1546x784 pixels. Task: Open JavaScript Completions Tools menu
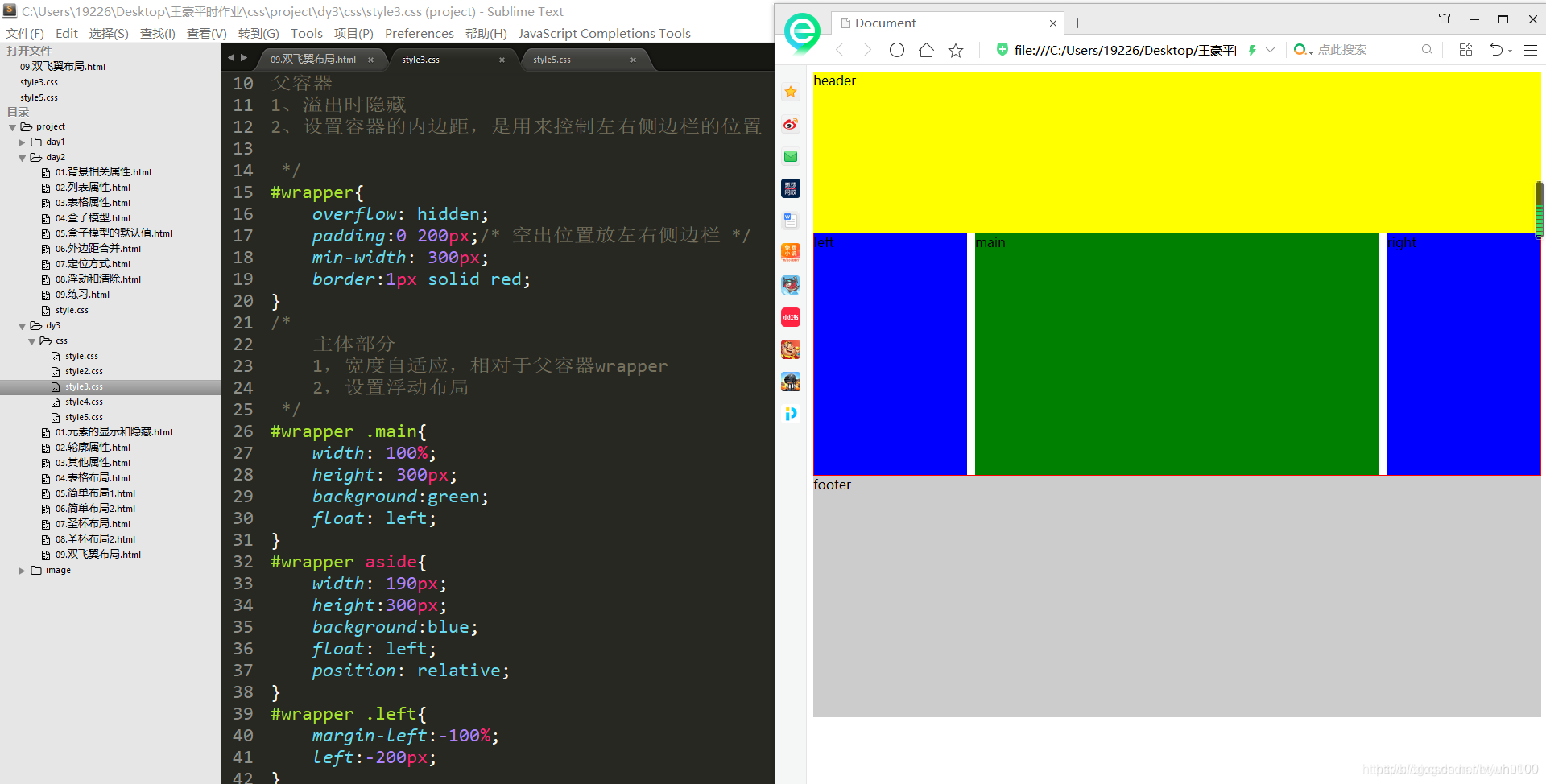click(x=605, y=33)
